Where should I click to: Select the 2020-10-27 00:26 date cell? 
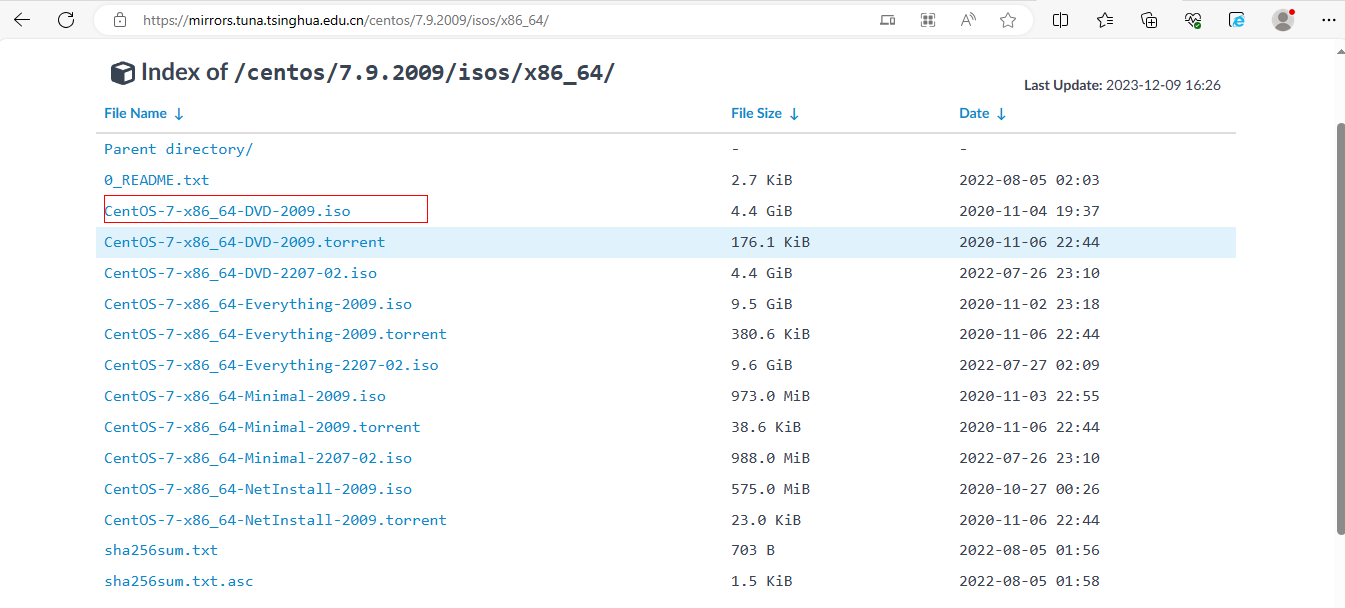(x=1029, y=489)
